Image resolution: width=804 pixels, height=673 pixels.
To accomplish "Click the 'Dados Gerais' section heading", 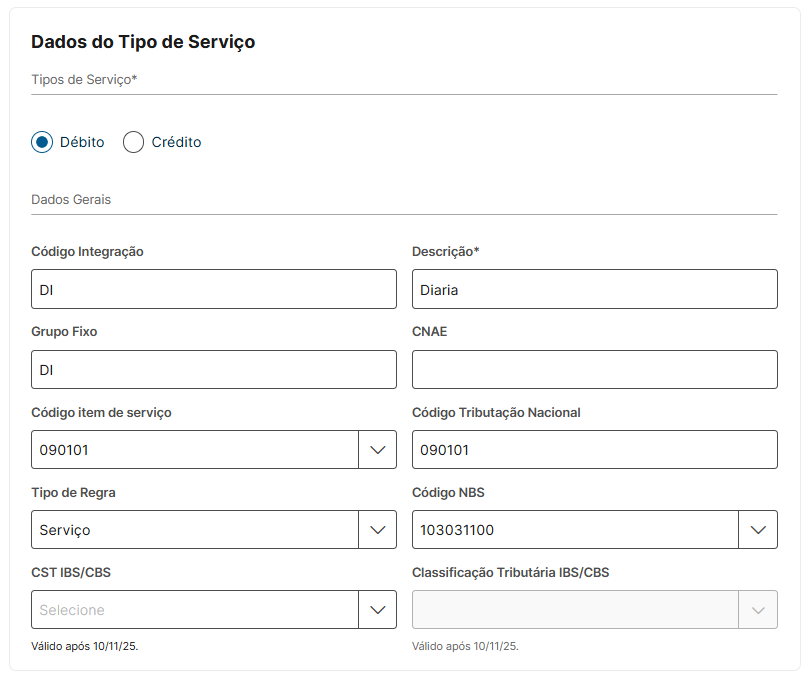I will tap(71, 200).
